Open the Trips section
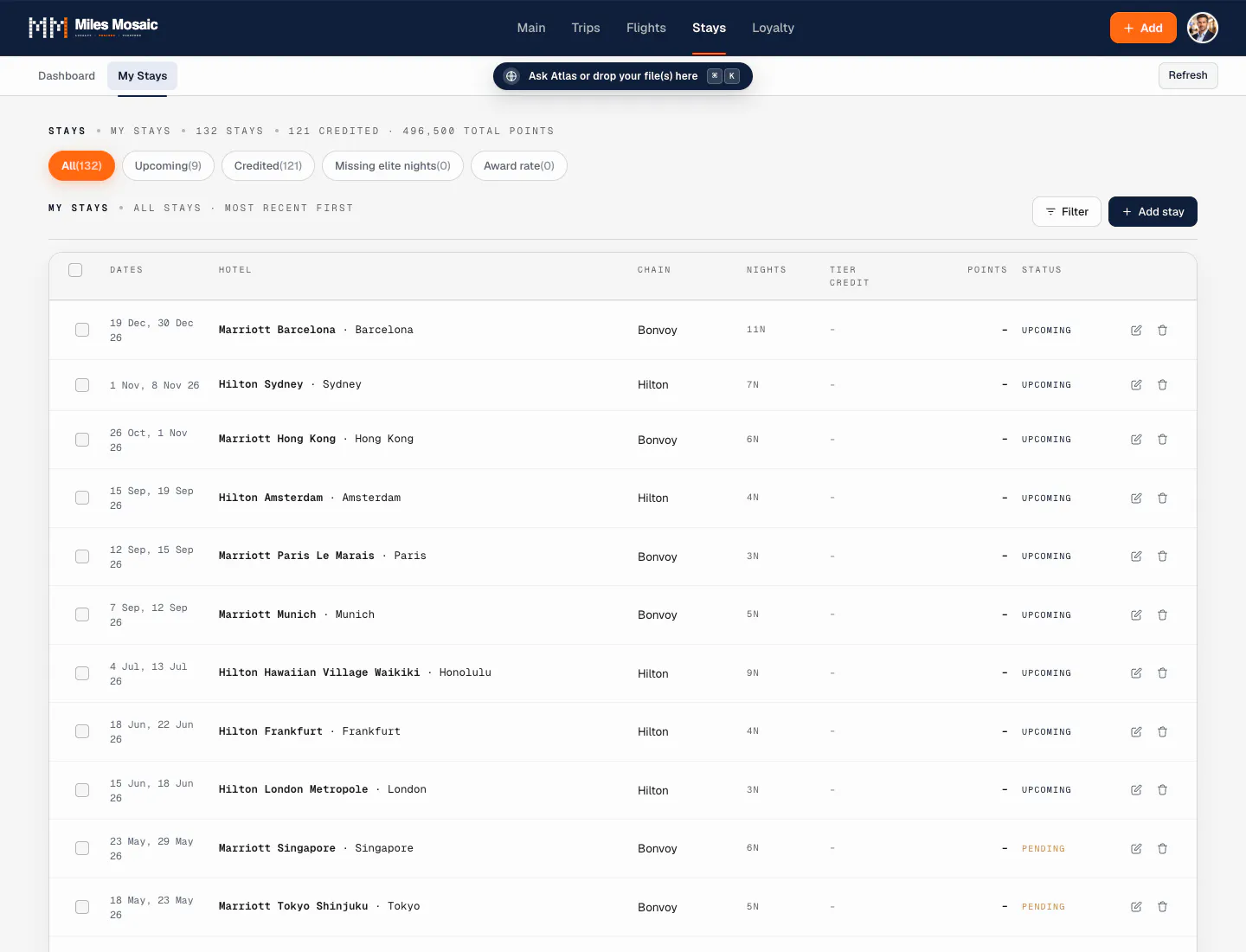The height and width of the screenshot is (952, 1246). click(586, 28)
